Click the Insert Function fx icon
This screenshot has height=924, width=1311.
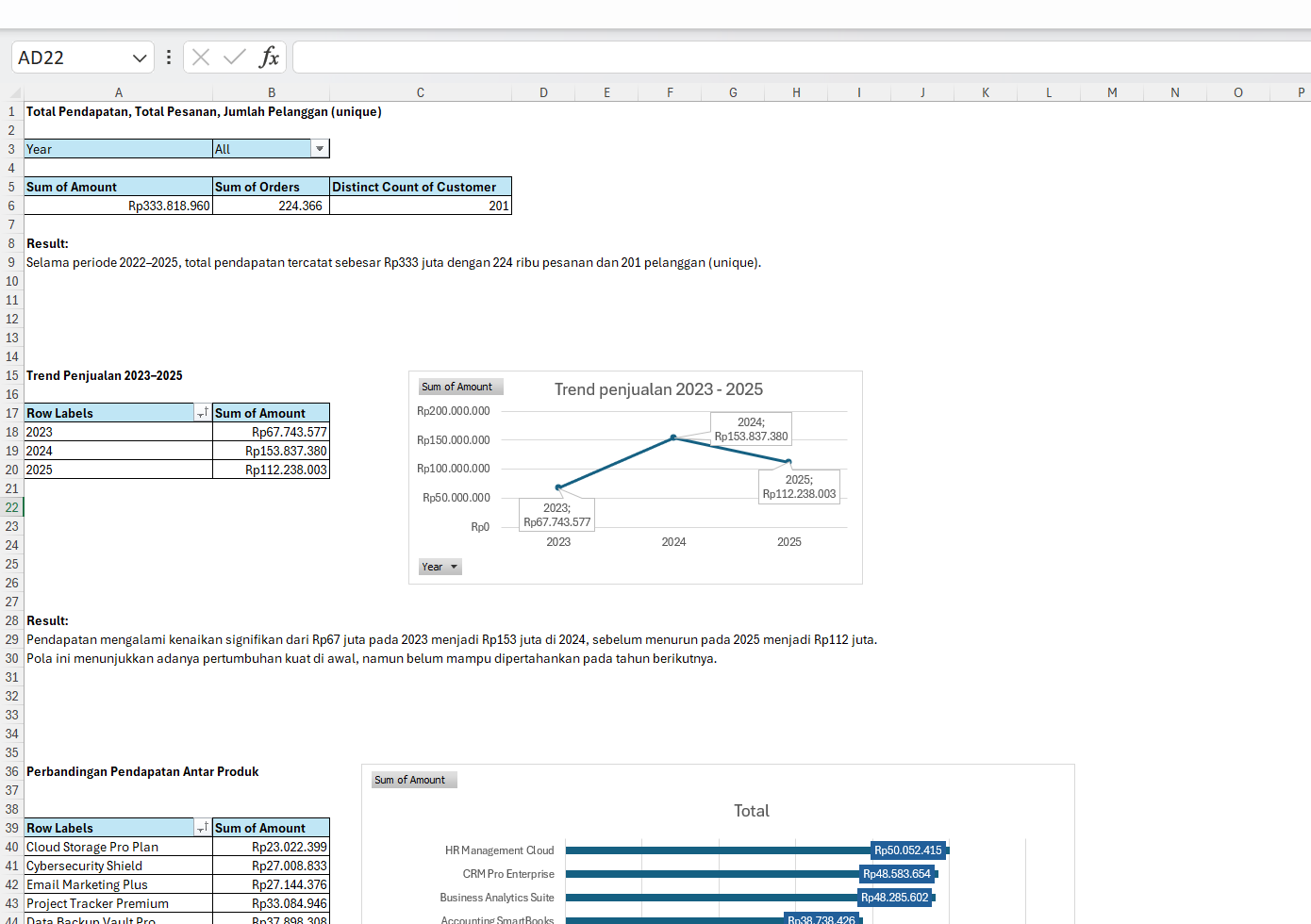270,57
